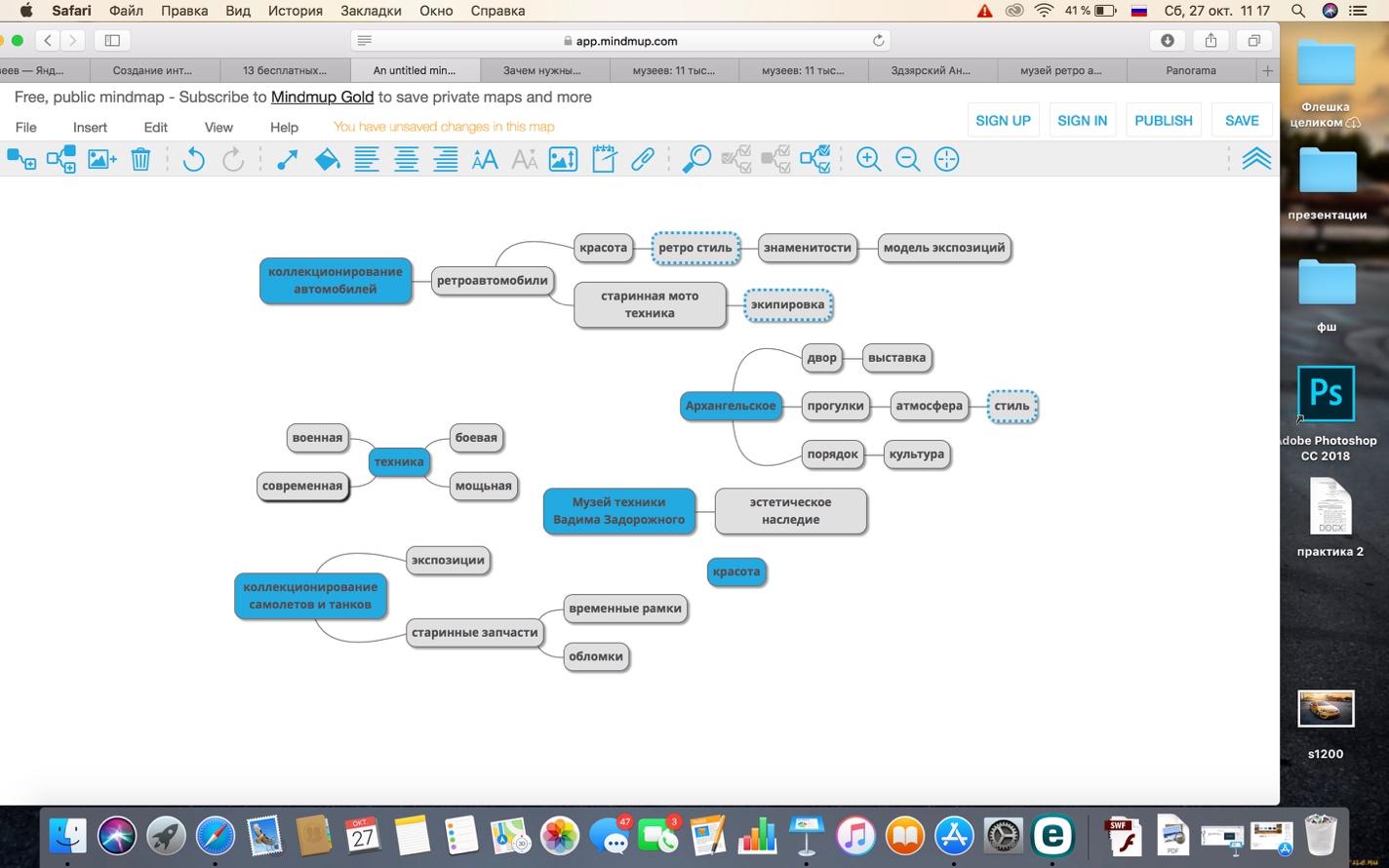Screen dimensions: 1389x868
Task: Select the техника node
Action: 399,461
